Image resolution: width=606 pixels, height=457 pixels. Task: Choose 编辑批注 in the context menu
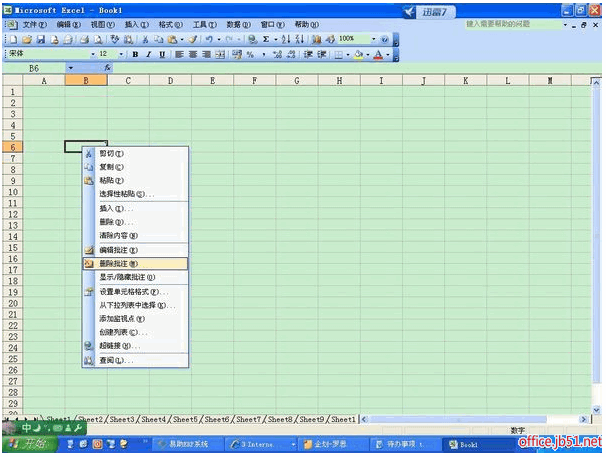(x=135, y=250)
